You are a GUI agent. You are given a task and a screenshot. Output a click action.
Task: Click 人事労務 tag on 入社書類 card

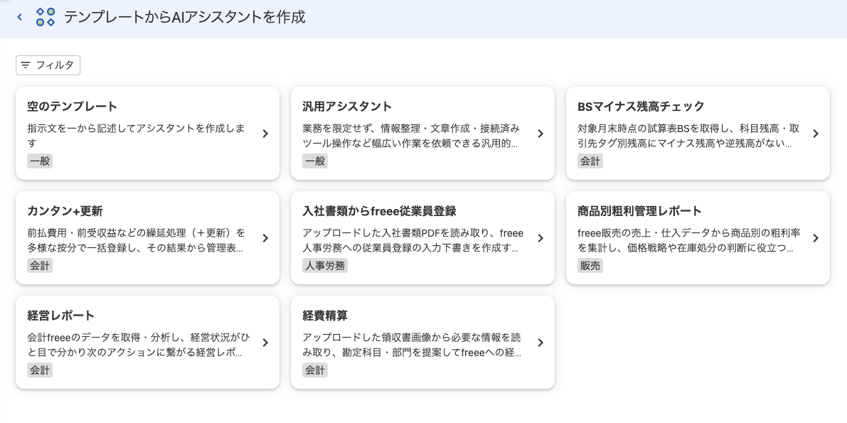click(x=325, y=266)
